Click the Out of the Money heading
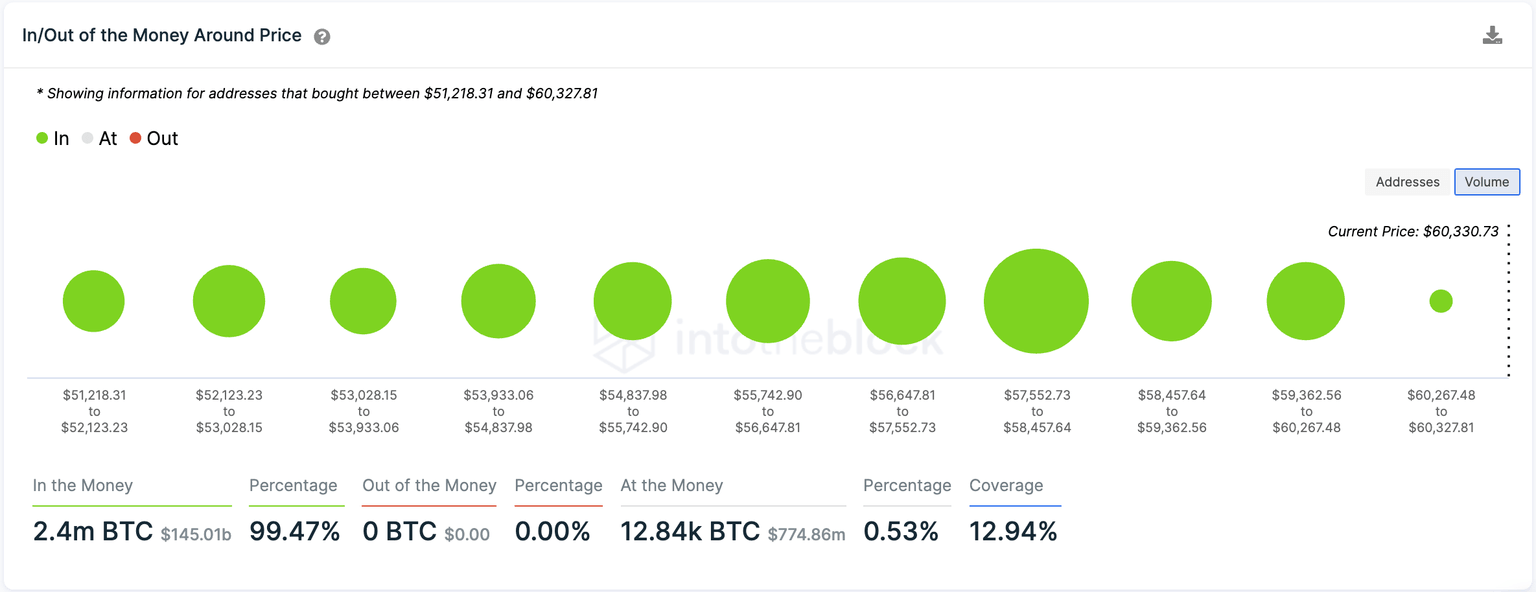 tap(429, 485)
